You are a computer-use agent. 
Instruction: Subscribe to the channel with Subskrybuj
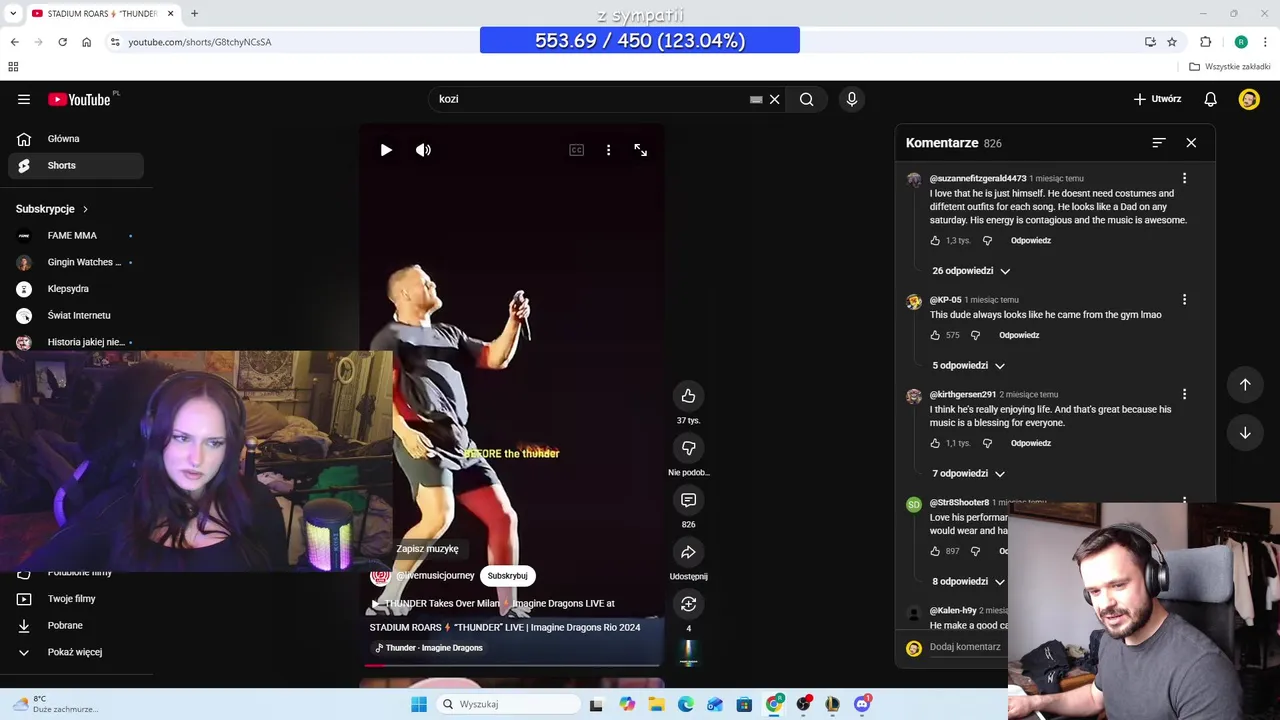pyautogui.click(x=507, y=576)
